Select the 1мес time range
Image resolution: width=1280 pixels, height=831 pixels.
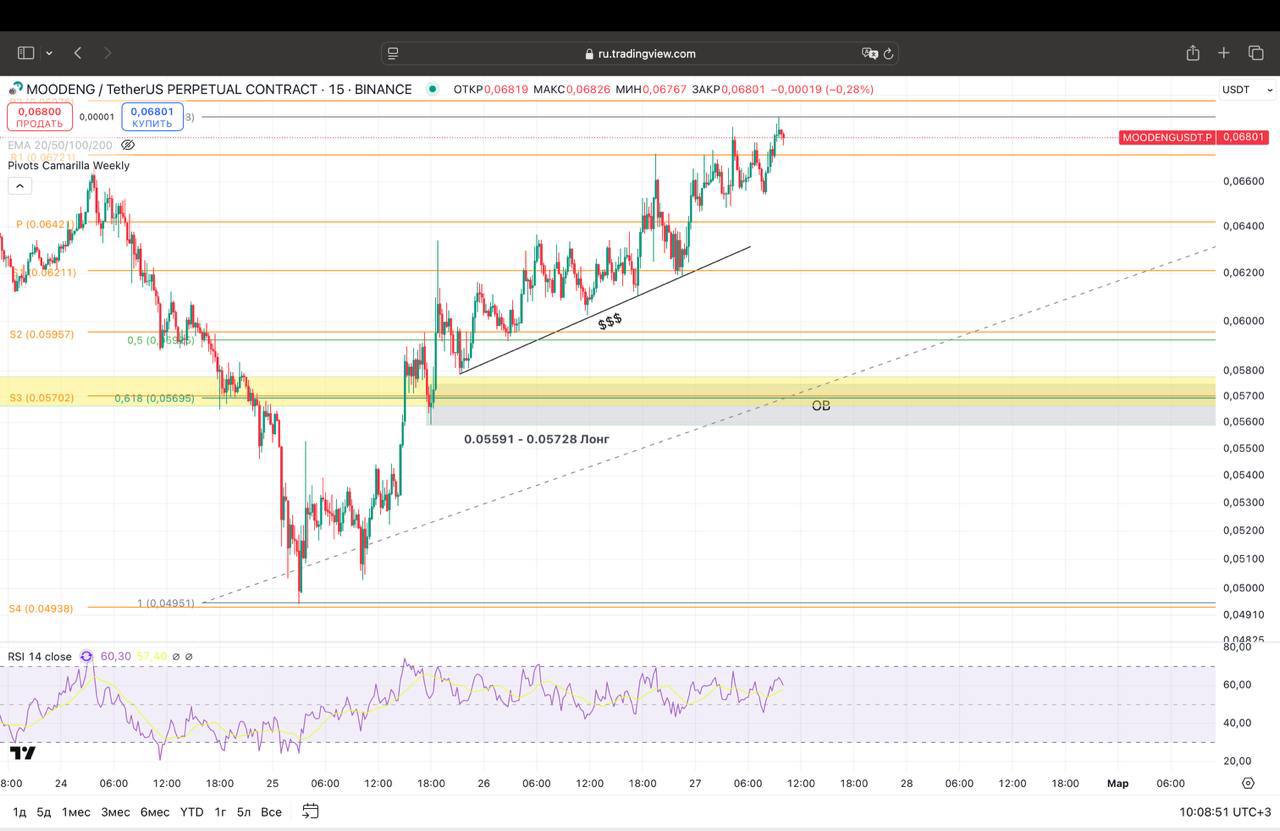[76, 812]
